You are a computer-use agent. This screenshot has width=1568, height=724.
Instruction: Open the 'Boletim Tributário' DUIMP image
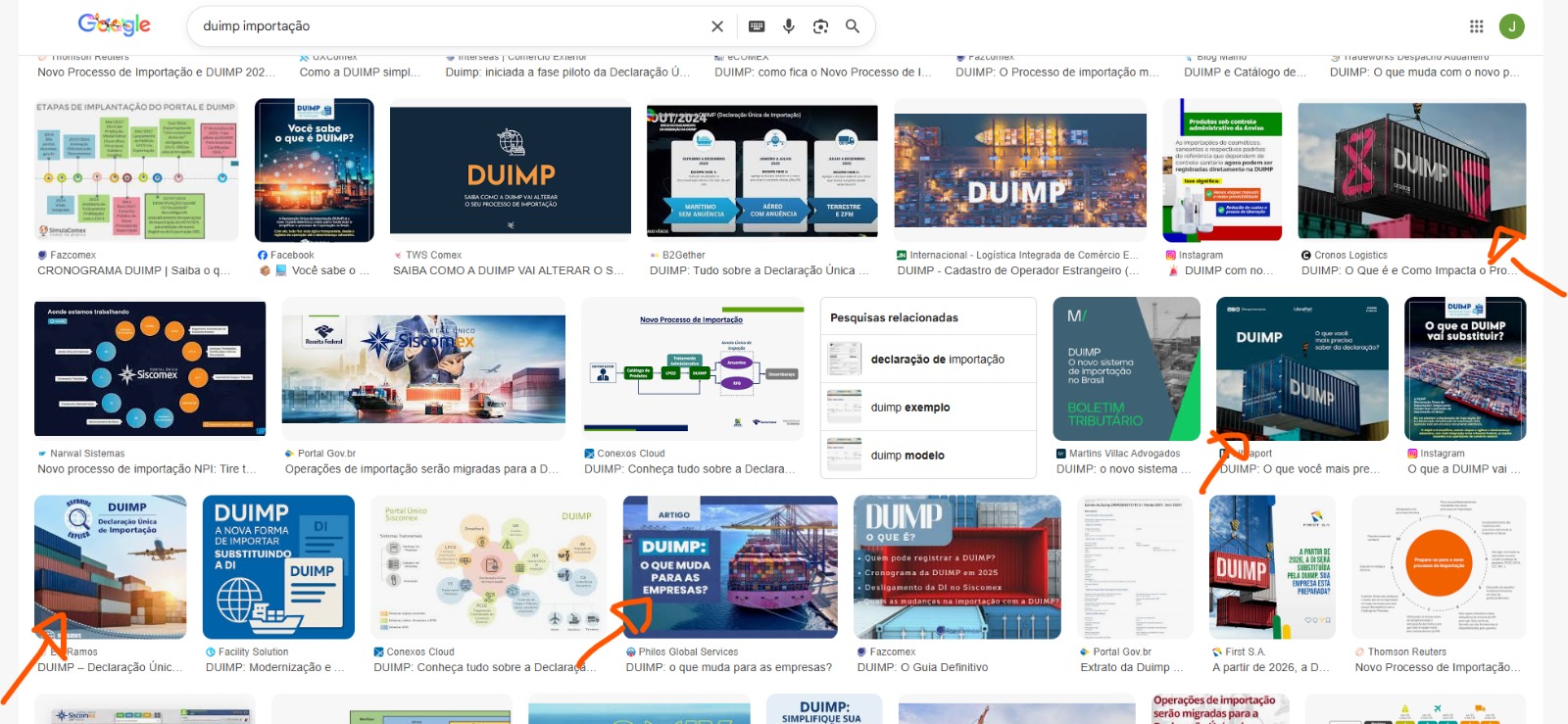pyautogui.click(x=1127, y=368)
